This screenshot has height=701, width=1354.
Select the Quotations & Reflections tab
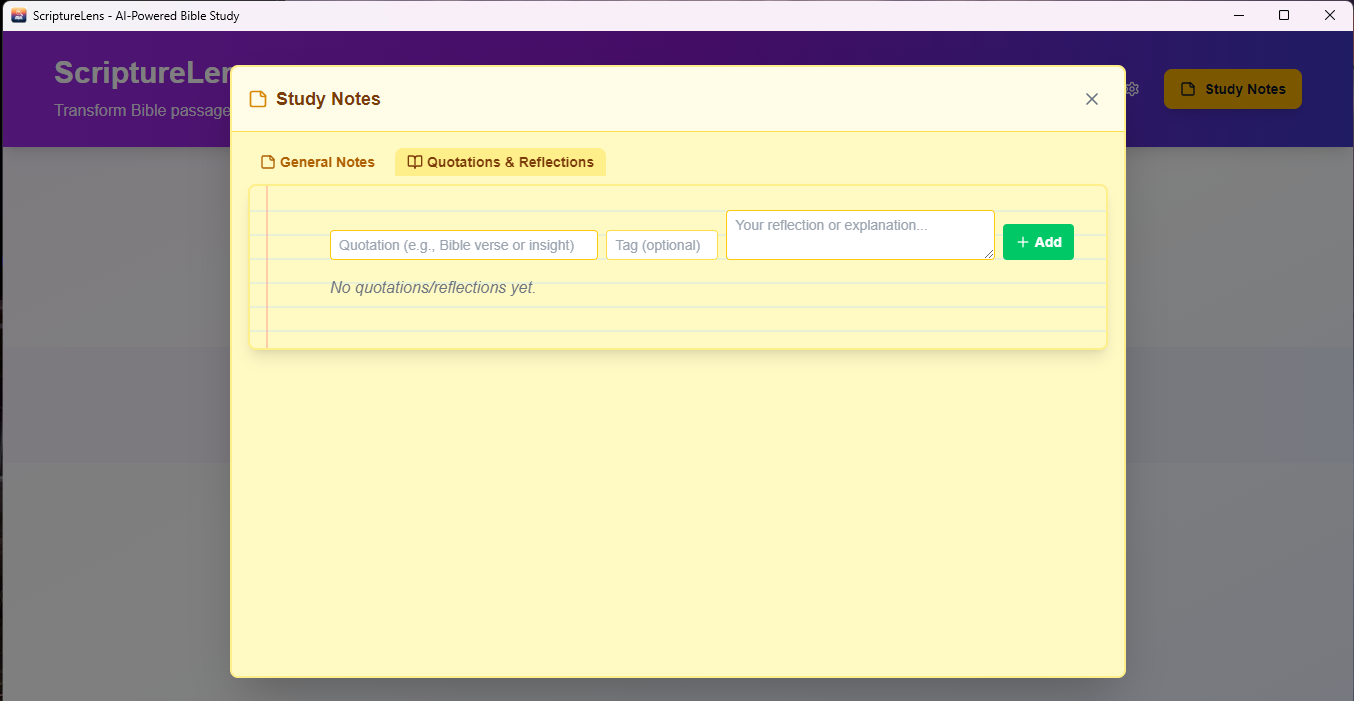[x=500, y=162]
